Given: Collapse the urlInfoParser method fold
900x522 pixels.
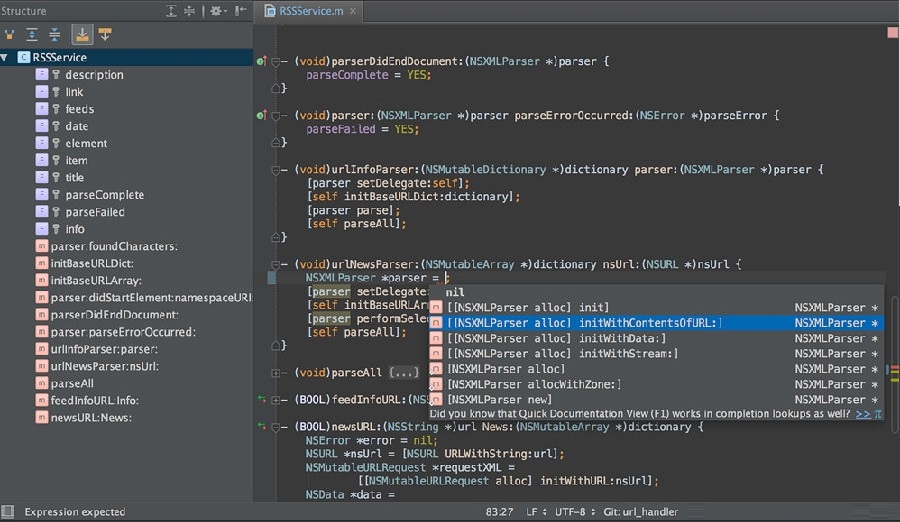Looking at the screenshot, I should coord(276,170).
